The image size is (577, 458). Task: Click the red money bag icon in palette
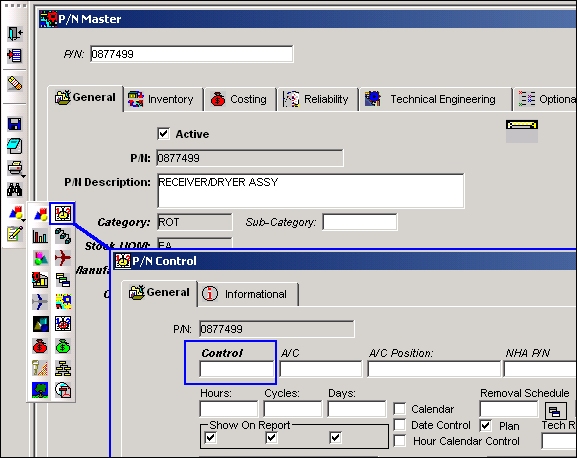40,346
